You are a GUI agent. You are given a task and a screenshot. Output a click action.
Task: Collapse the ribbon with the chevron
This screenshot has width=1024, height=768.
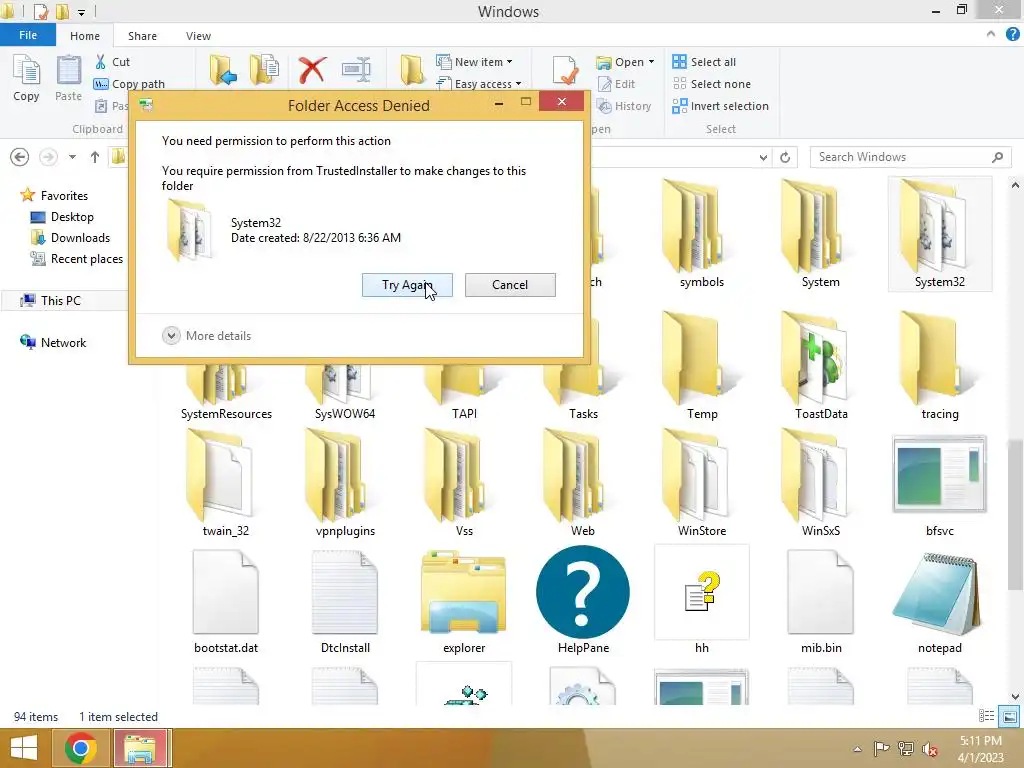(x=991, y=34)
